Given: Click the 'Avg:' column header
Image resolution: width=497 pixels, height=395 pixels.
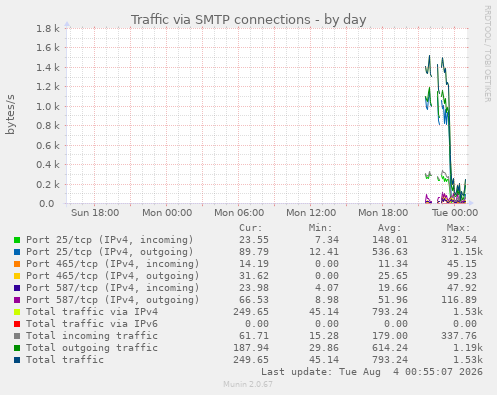Looking at the screenshot, I should 389,228.
